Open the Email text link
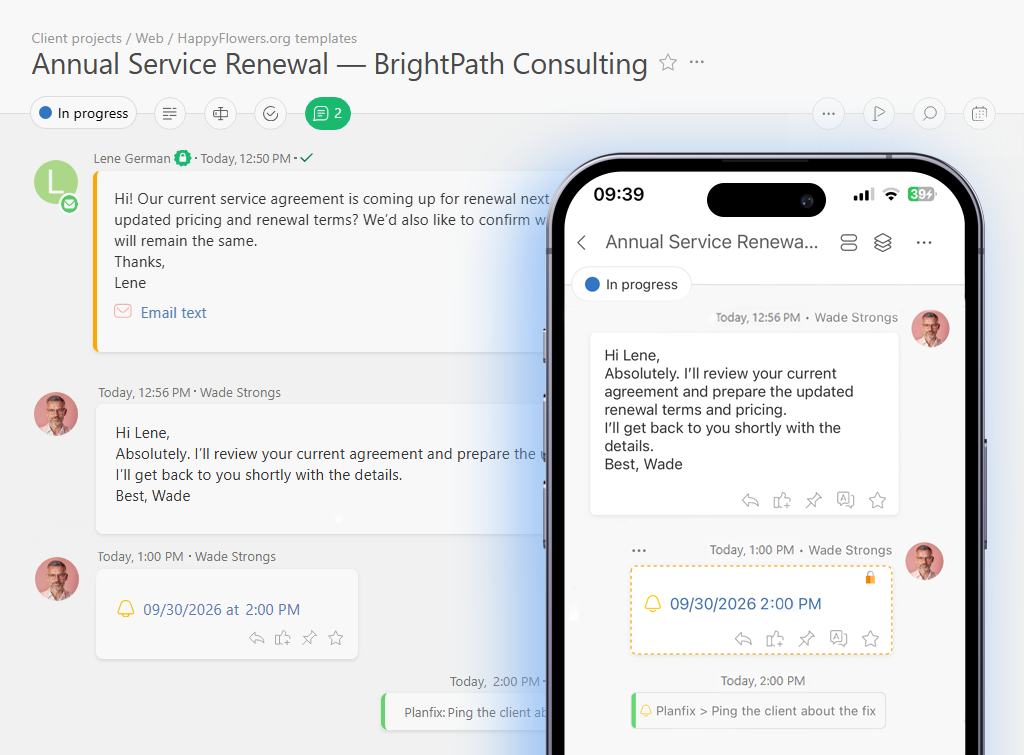The height and width of the screenshot is (755, 1024). click(174, 313)
